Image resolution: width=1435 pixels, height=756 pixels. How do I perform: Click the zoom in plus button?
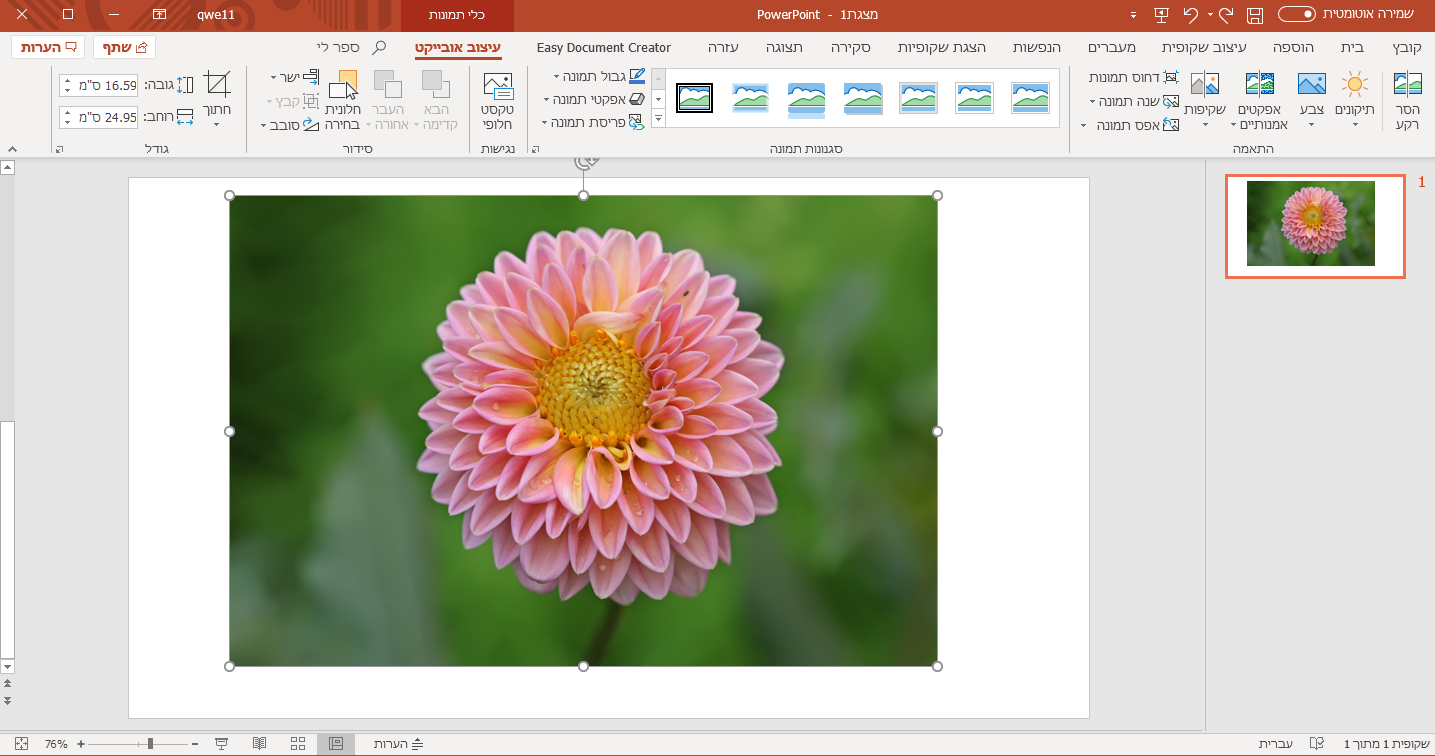(x=81, y=744)
